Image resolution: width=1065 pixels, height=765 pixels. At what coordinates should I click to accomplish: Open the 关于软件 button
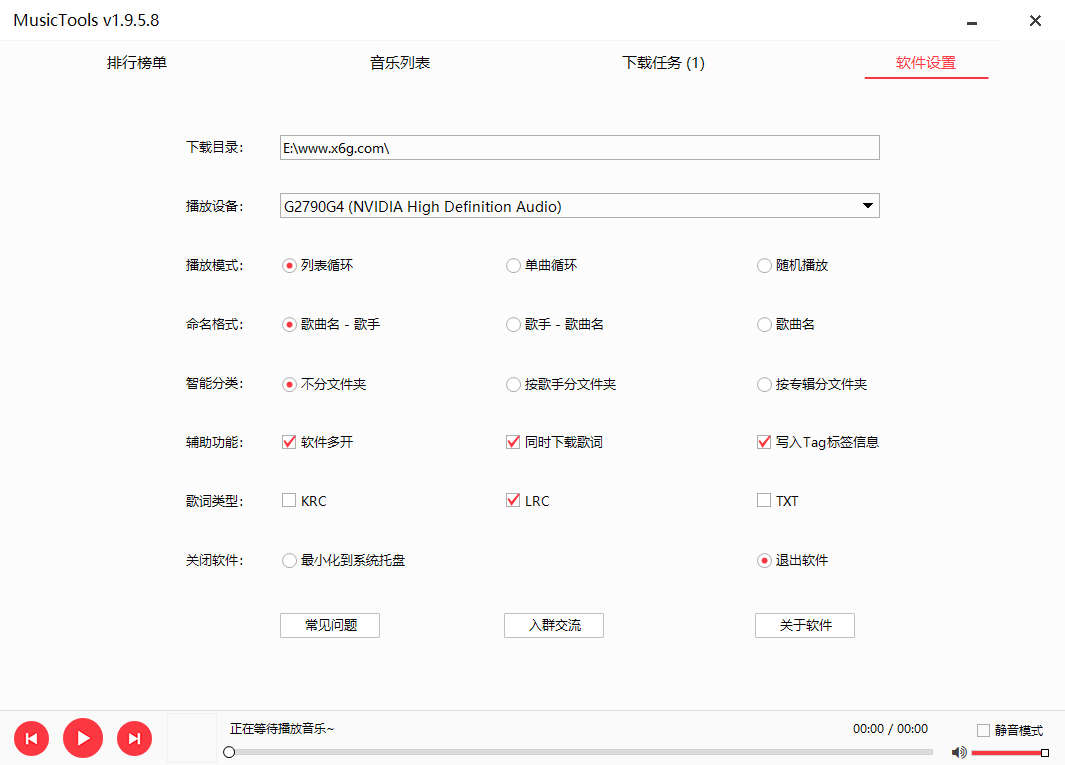(805, 625)
